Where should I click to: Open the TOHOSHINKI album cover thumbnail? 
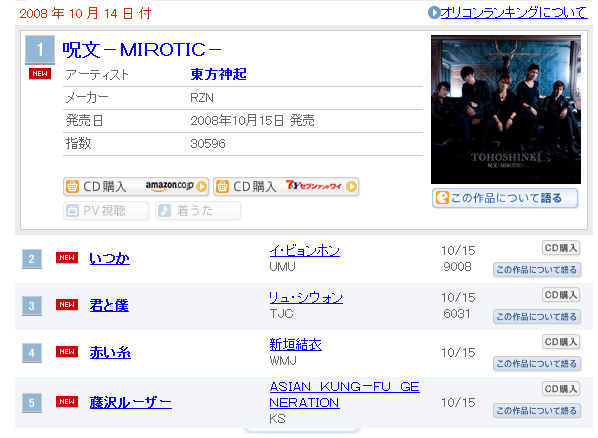[506, 110]
